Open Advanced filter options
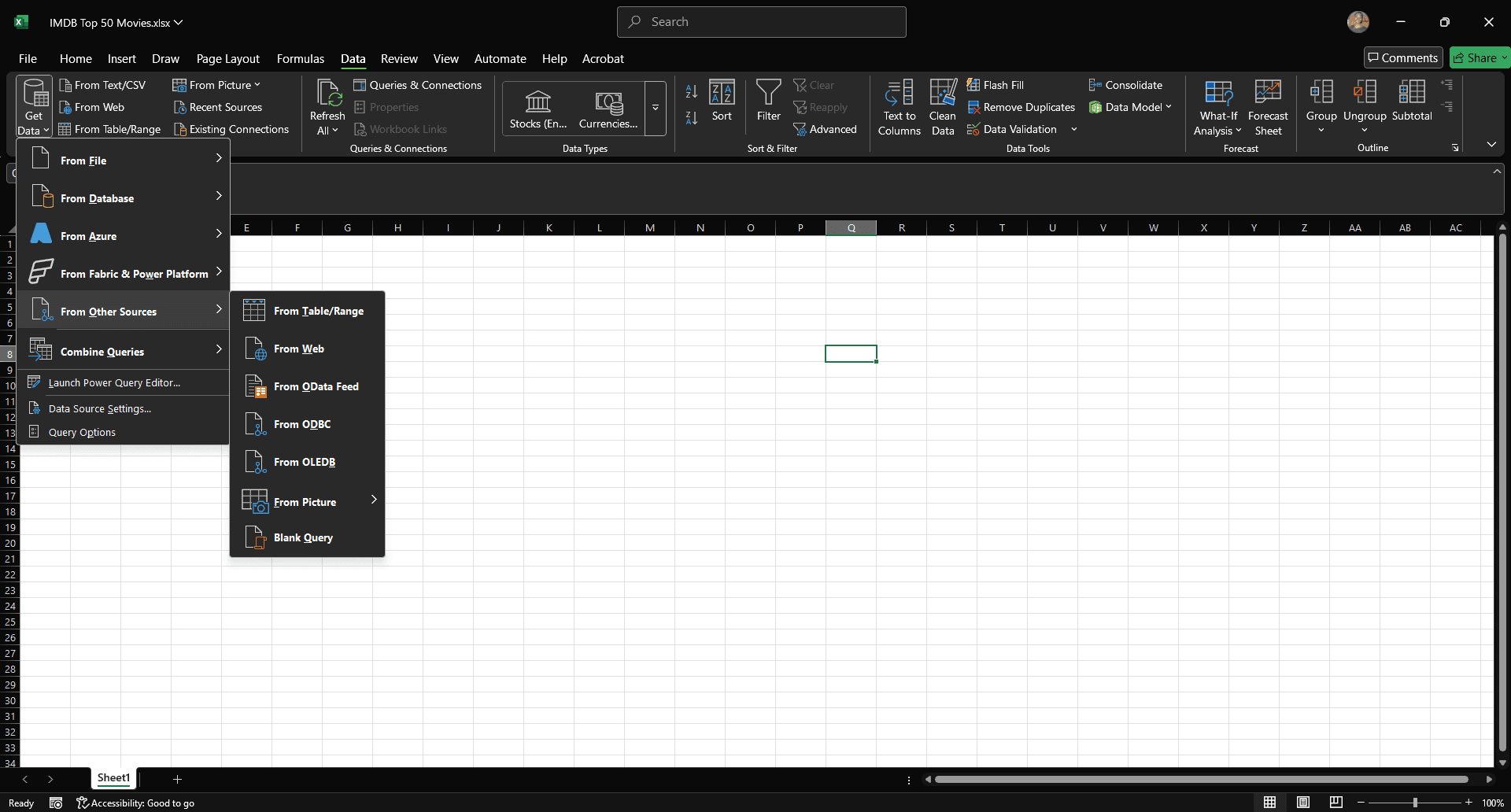 (x=825, y=129)
